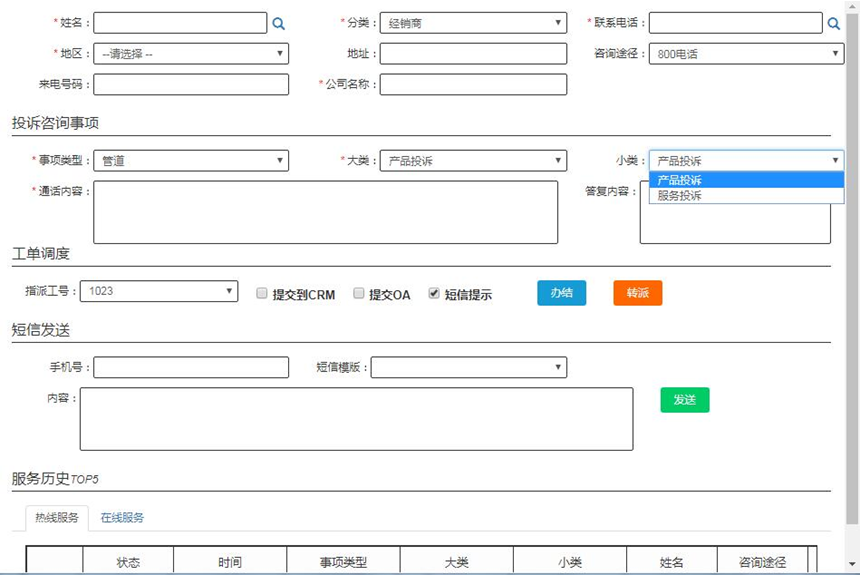Screen dimensions: 860x575
Task: Uncheck the 短信提示 checkbox
Action: (x=434, y=294)
